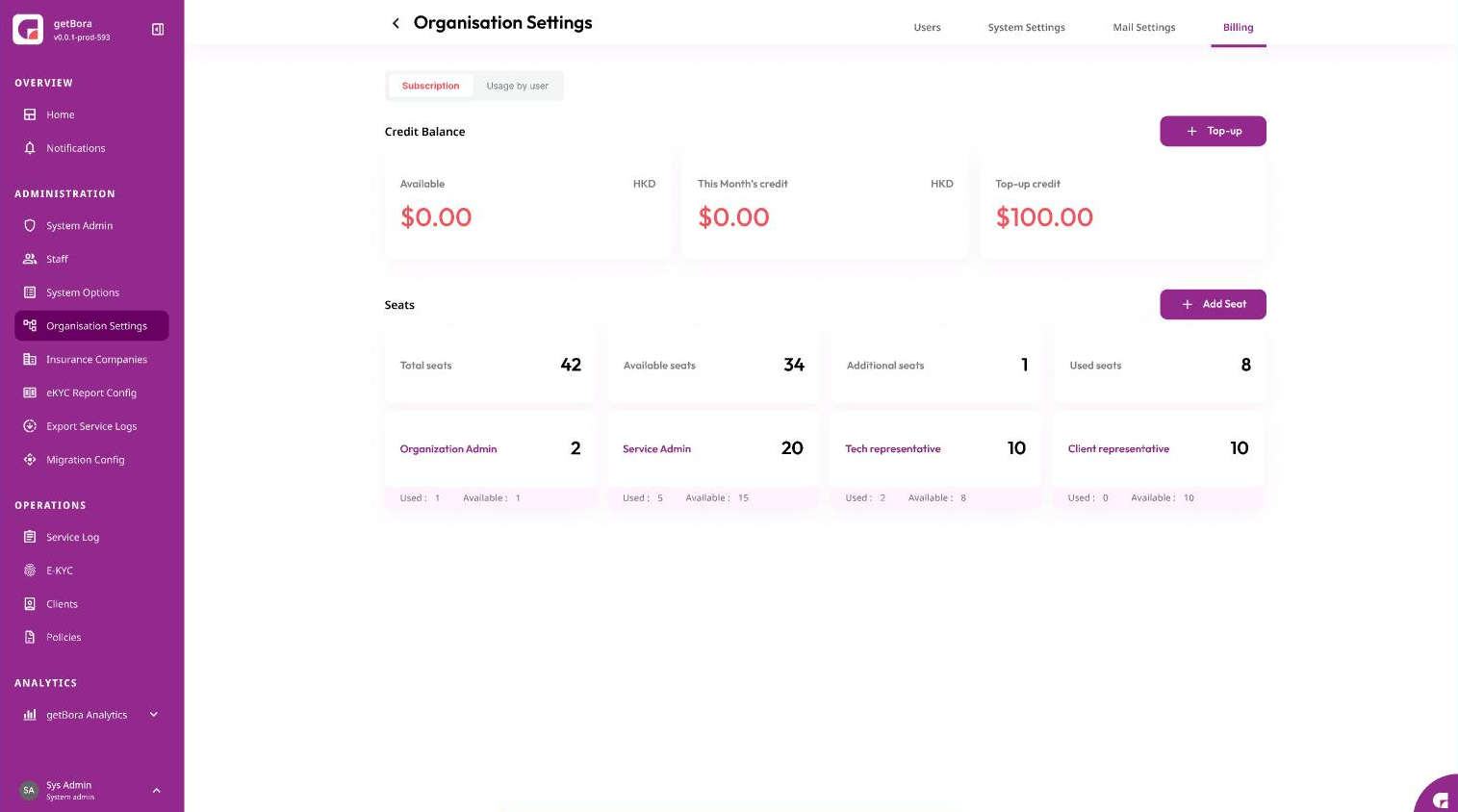This screenshot has height=812, width=1458.
Task: Click the Home icon in the sidebar
Action: coord(30,114)
